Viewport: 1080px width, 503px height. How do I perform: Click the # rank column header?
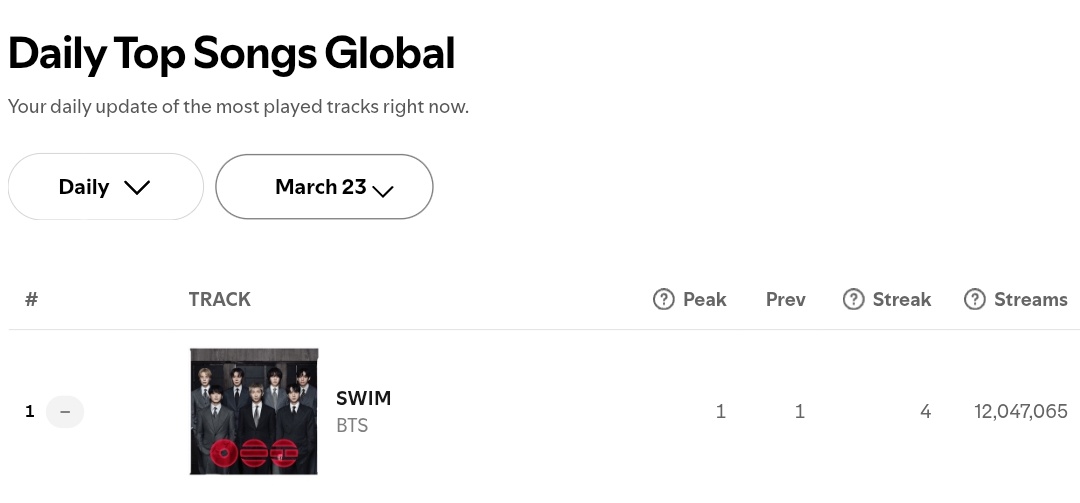[31, 299]
